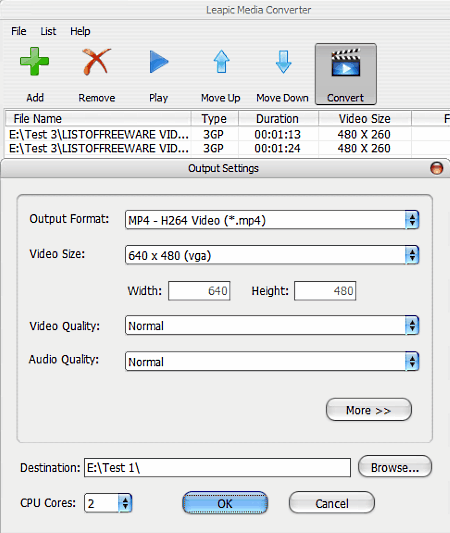Expand the Output Format dropdown
Viewport: 450px width, 533px height.
click(x=412, y=220)
